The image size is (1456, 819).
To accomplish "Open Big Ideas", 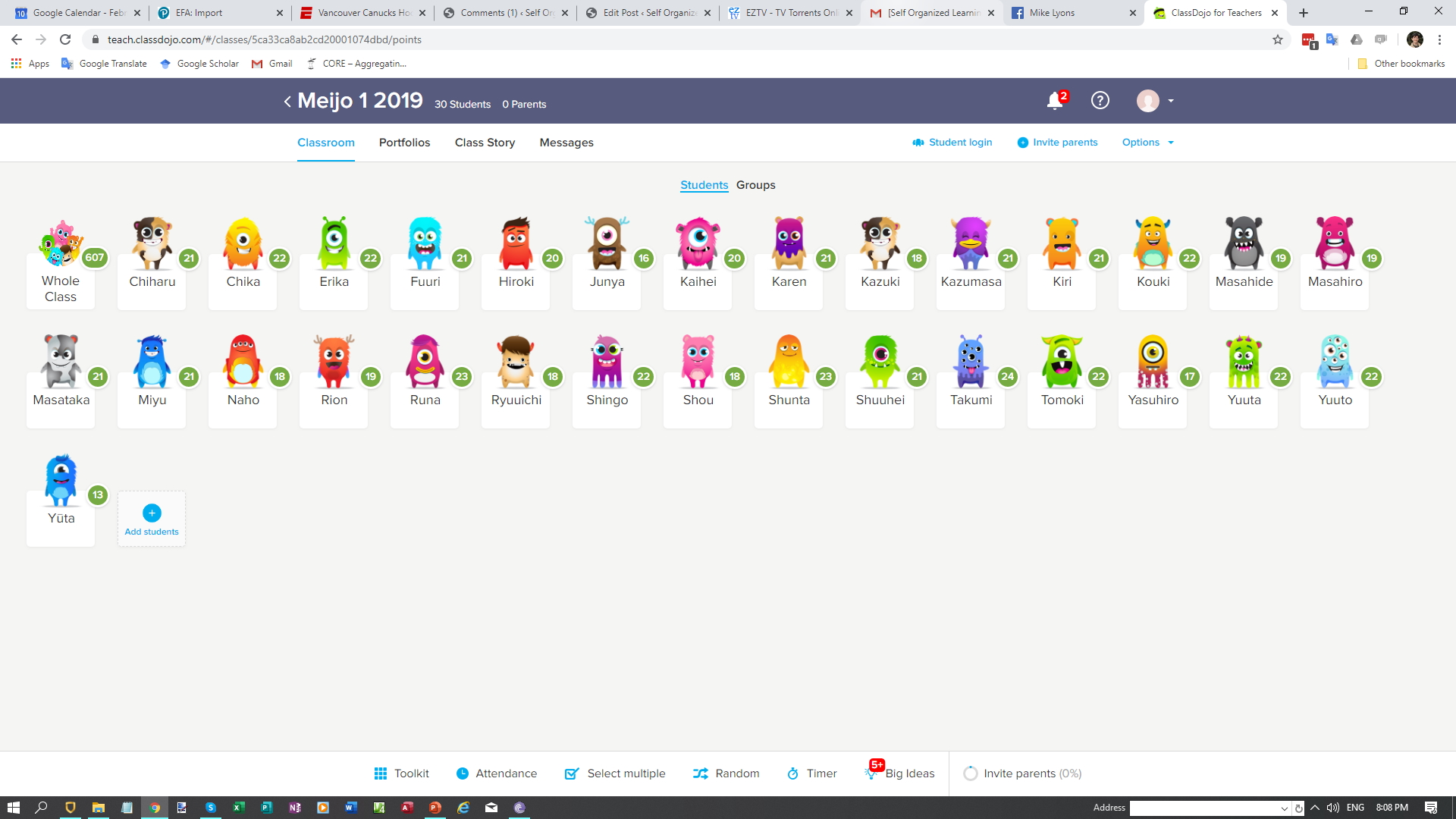I will point(900,773).
